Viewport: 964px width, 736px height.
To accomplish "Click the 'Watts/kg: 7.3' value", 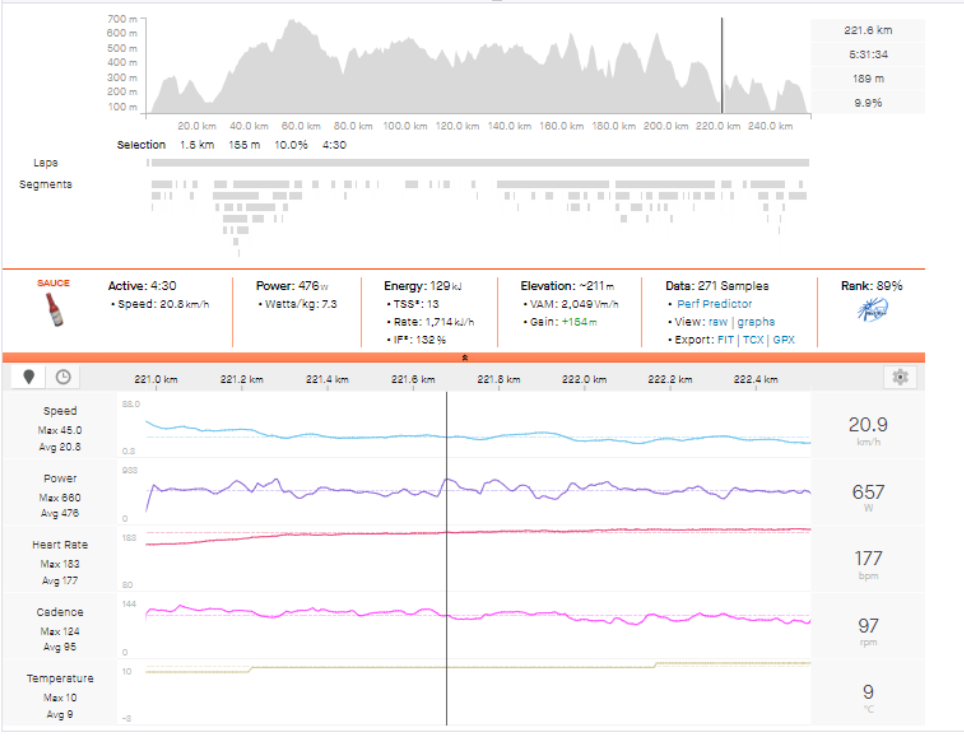I will point(301,304).
